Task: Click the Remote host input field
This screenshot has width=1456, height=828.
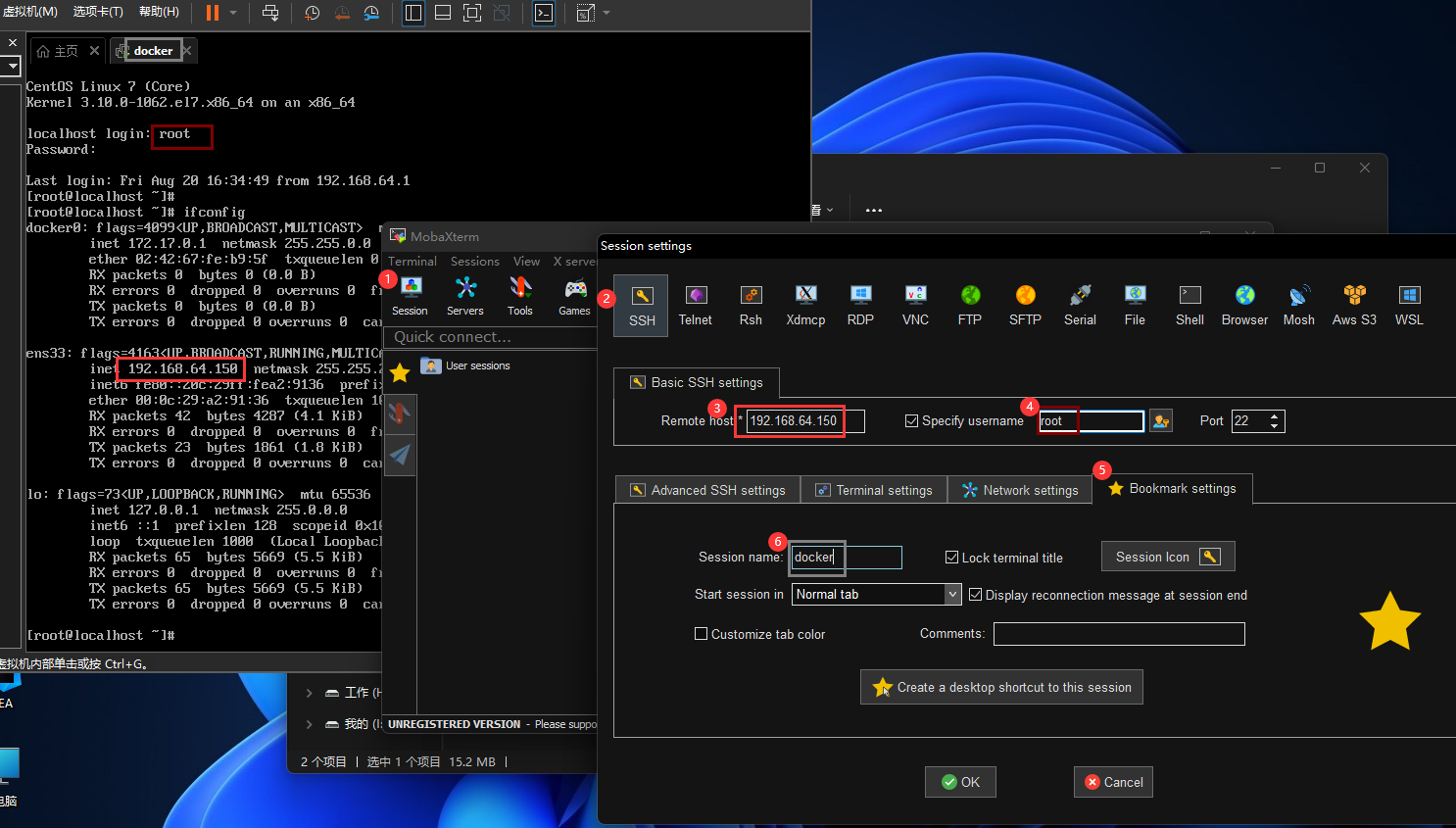Action: (x=805, y=421)
